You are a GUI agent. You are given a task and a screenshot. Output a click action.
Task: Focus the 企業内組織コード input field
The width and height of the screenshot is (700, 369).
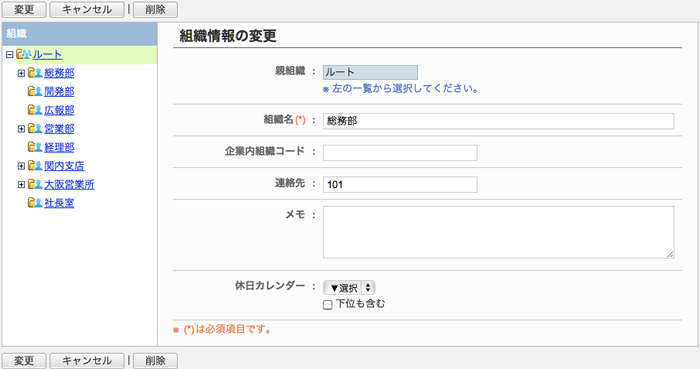pos(400,153)
